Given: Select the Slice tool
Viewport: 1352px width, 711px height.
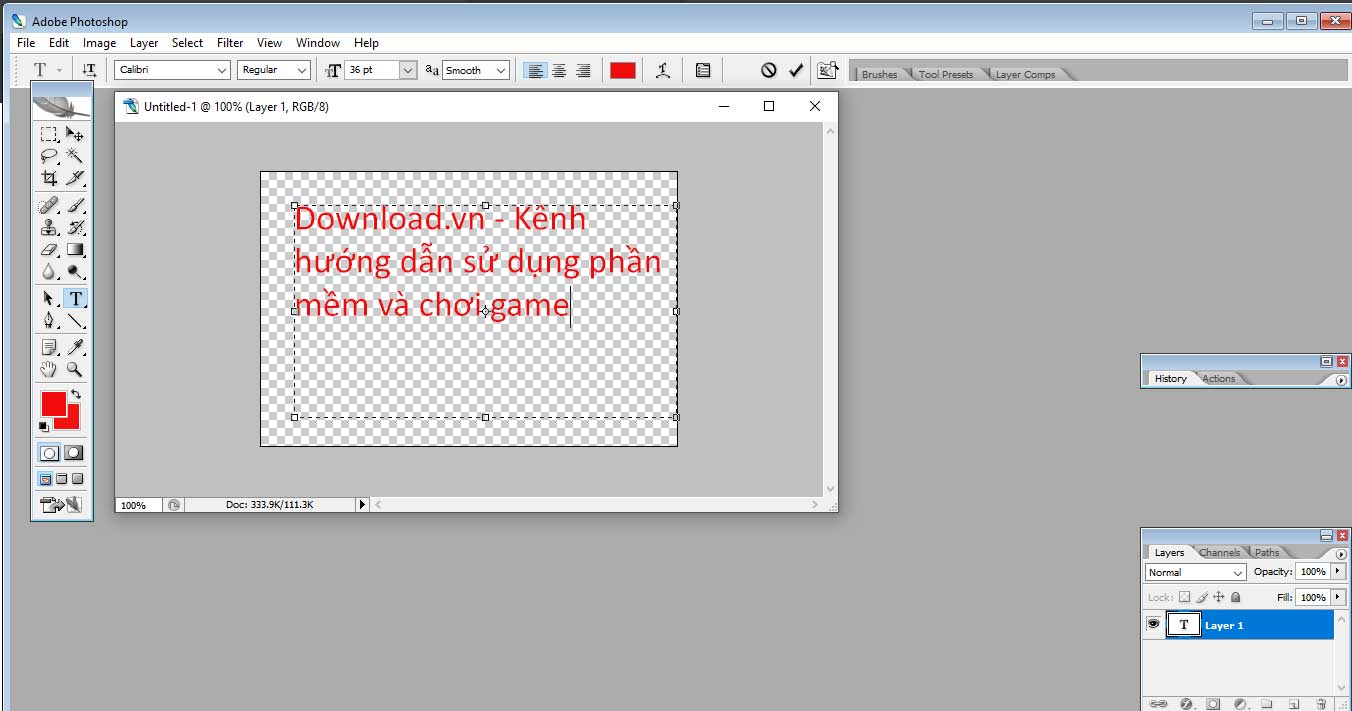Looking at the screenshot, I should (x=75, y=178).
